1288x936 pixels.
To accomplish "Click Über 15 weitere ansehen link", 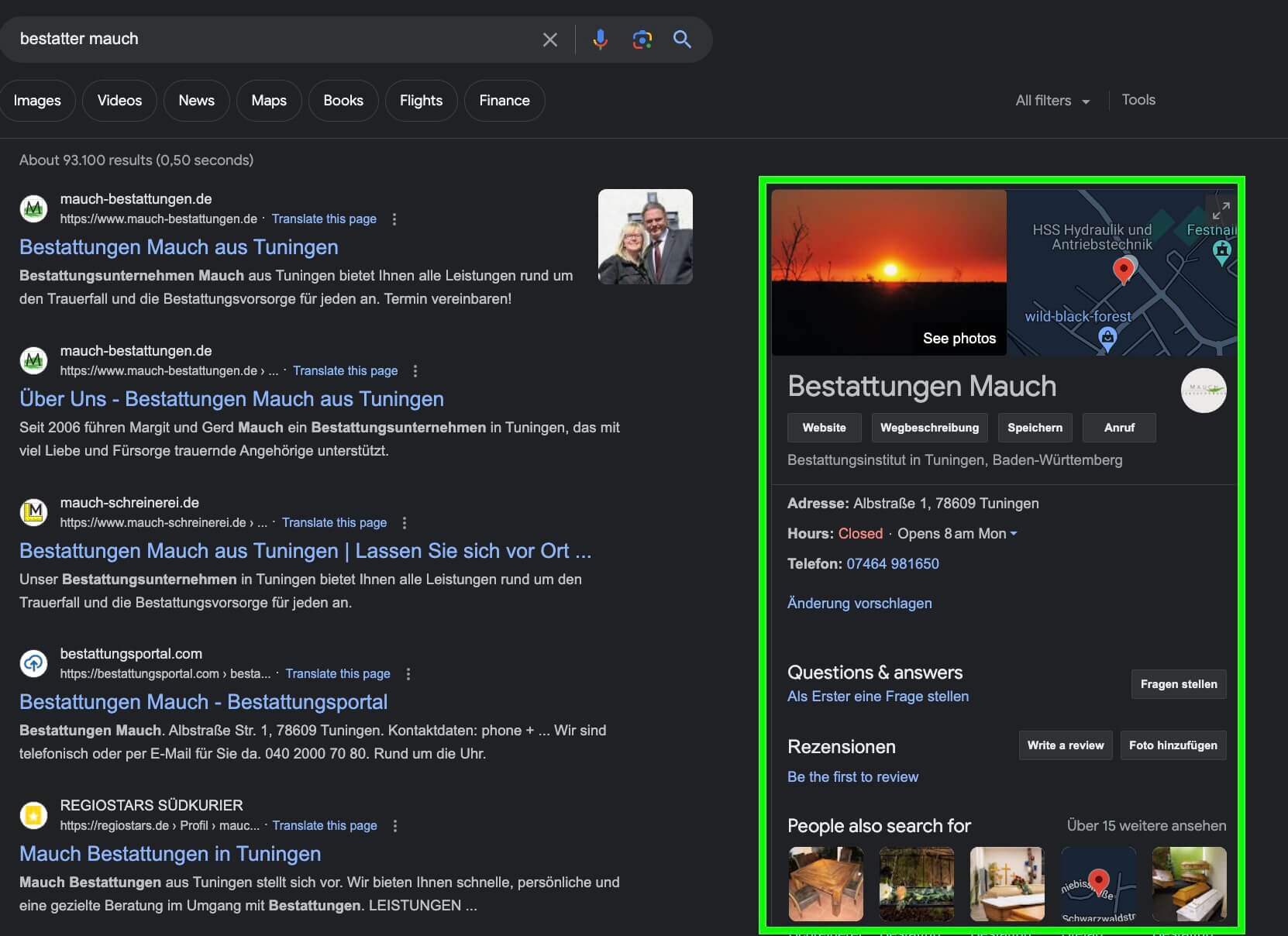I will (1146, 826).
